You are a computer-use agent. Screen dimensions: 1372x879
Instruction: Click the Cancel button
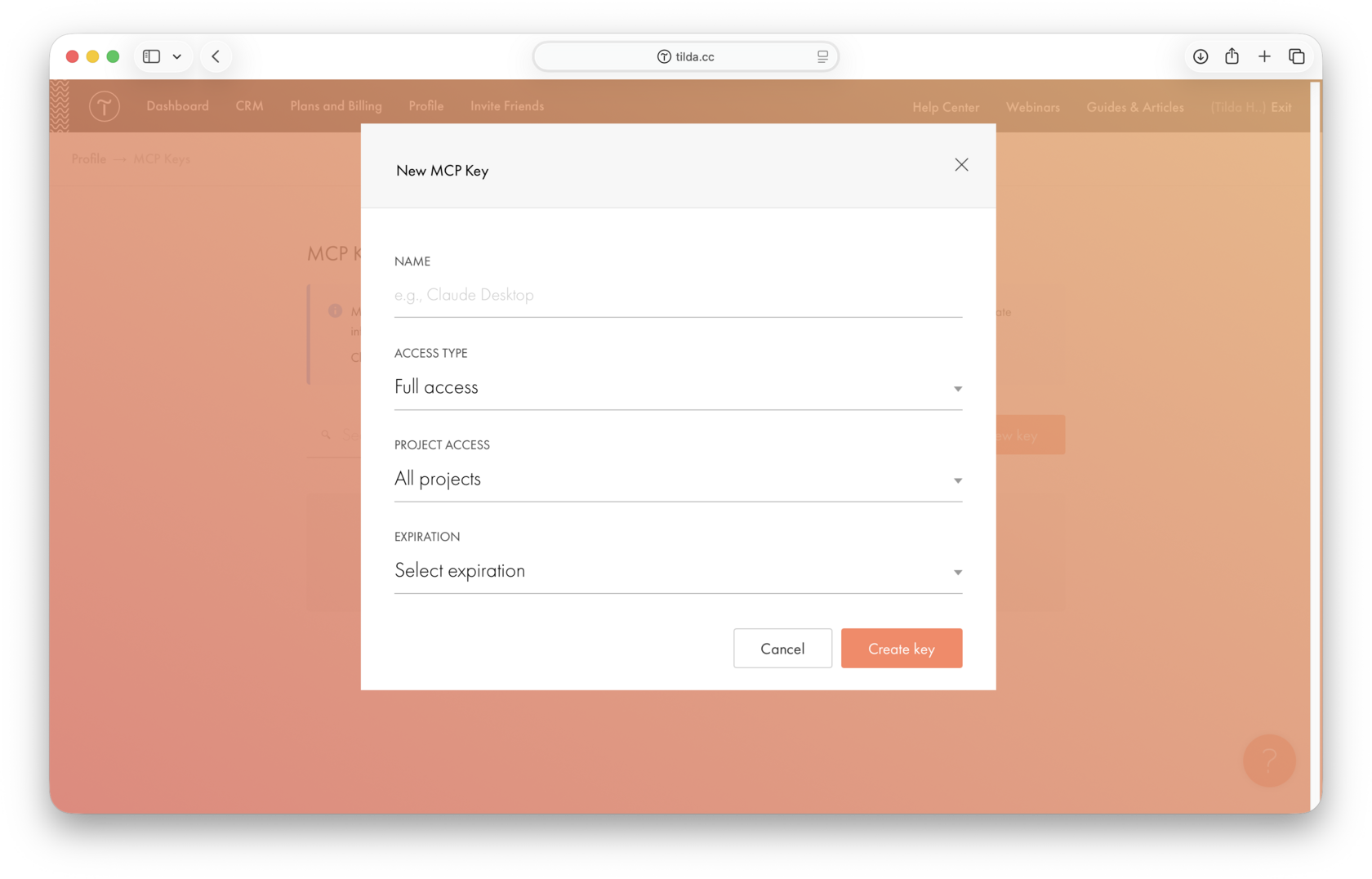coord(782,649)
